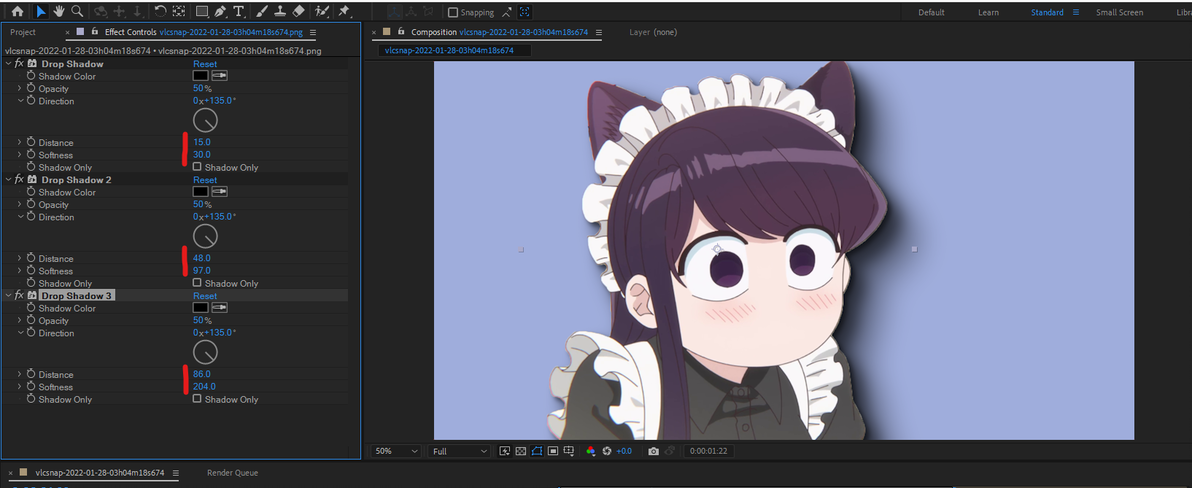Click the eyedropper for Drop Shadow 2 color
The width and height of the screenshot is (1192, 488).
click(x=220, y=192)
